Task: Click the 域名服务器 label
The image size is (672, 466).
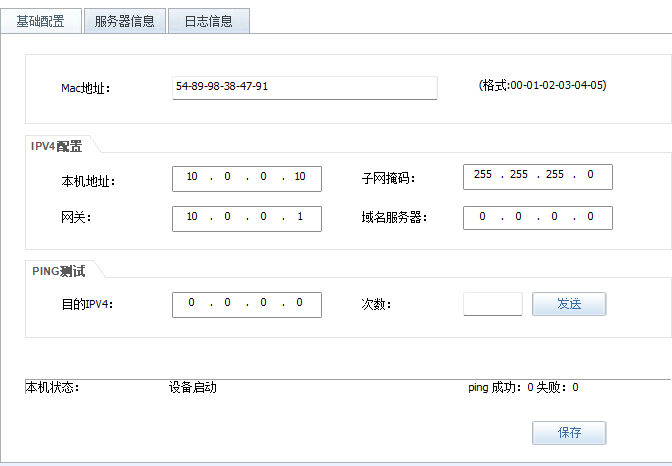Action: pos(394,217)
